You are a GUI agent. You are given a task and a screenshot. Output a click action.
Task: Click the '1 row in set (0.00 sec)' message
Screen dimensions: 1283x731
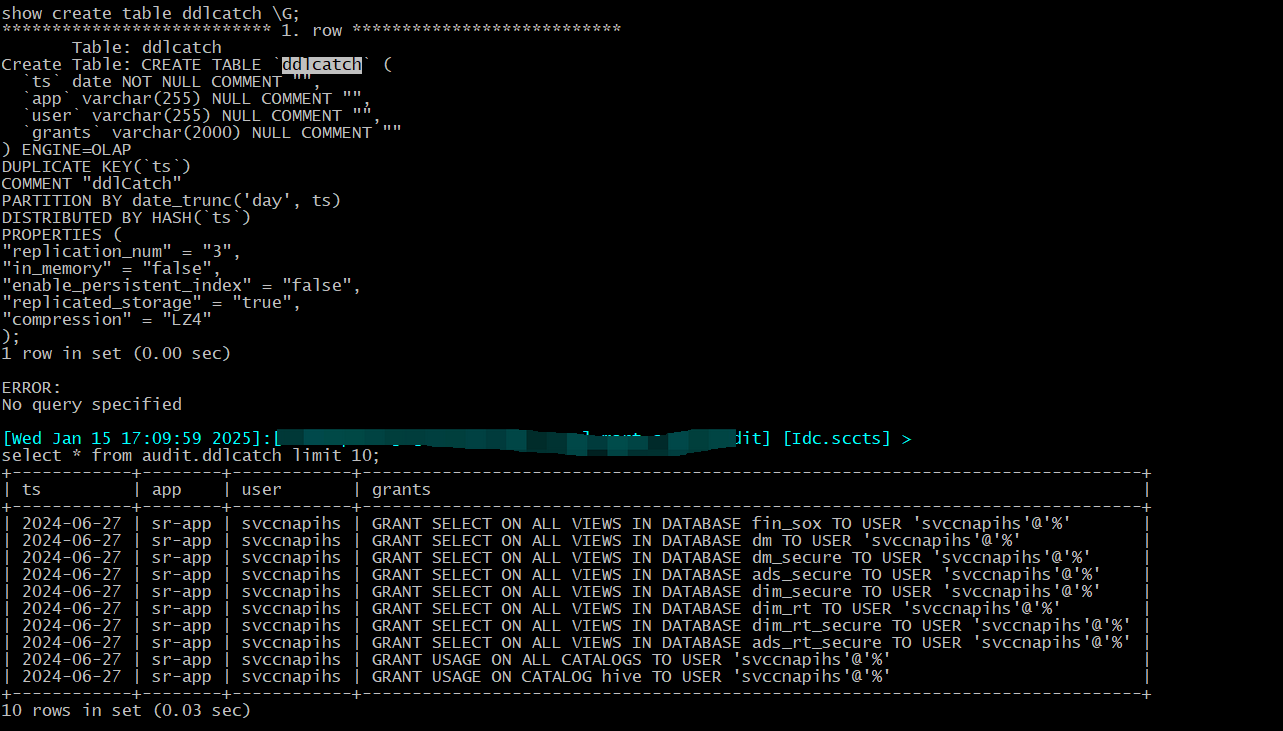[116, 353]
